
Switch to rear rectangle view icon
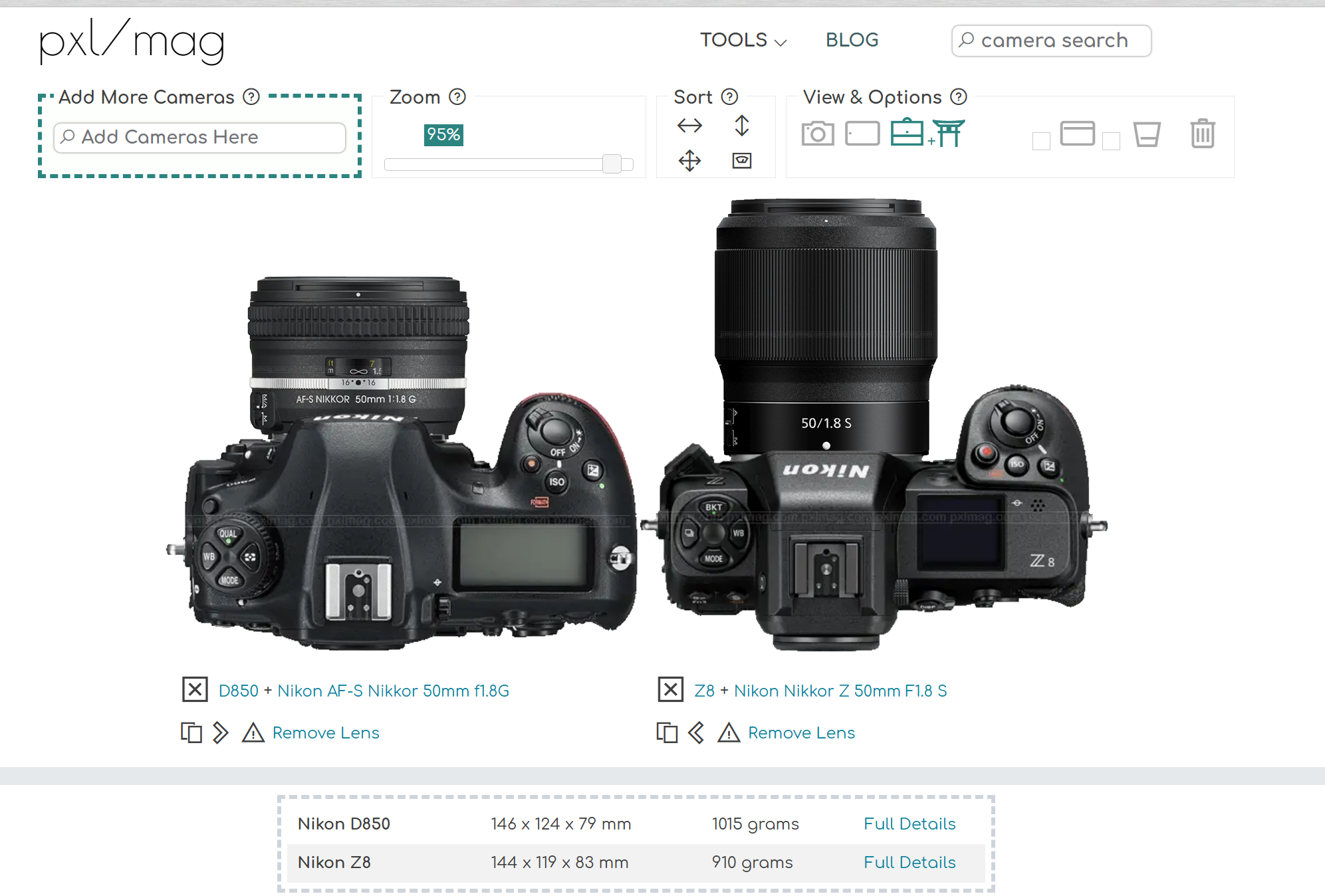[862, 134]
